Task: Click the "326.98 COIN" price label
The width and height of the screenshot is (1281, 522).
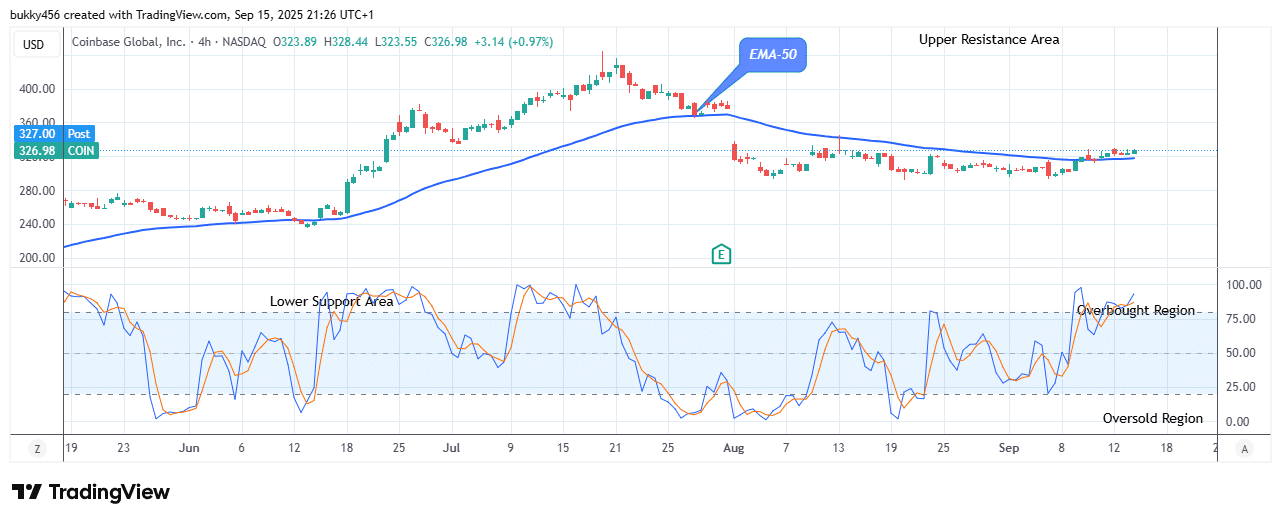Action: [x=54, y=151]
